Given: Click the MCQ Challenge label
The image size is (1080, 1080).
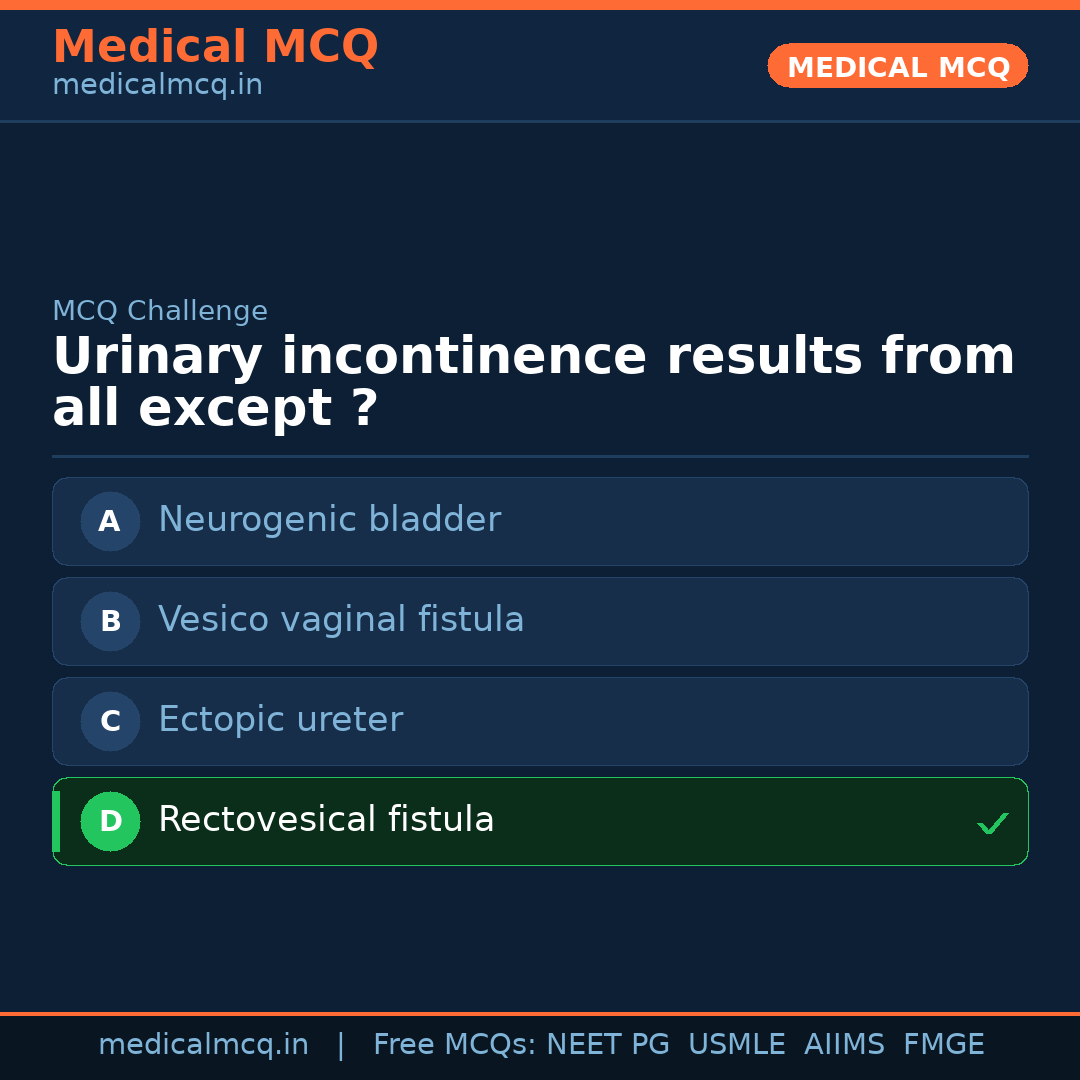Looking at the screenshot, I should (160, 311).
